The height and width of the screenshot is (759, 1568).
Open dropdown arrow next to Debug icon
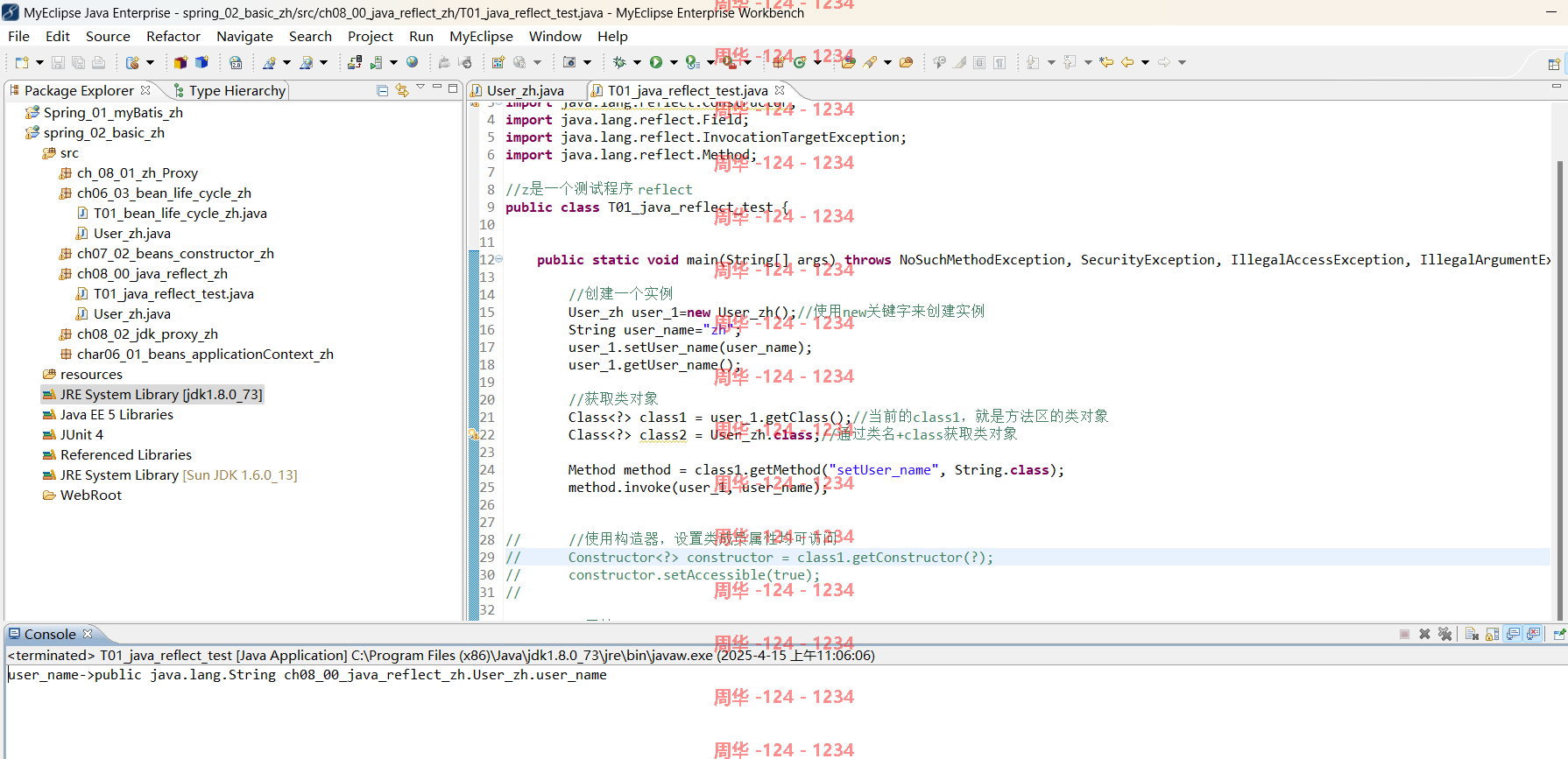(x=637, y=62)
